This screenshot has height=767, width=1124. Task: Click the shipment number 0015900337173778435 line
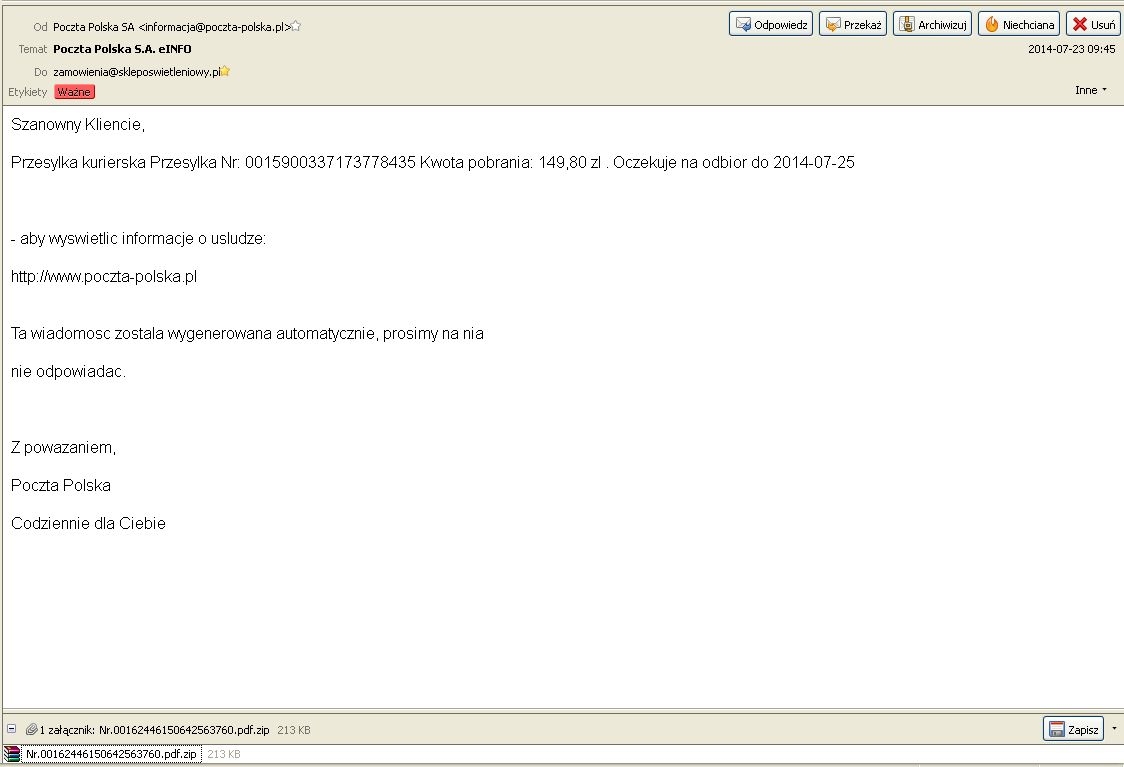tap(433, 163)
